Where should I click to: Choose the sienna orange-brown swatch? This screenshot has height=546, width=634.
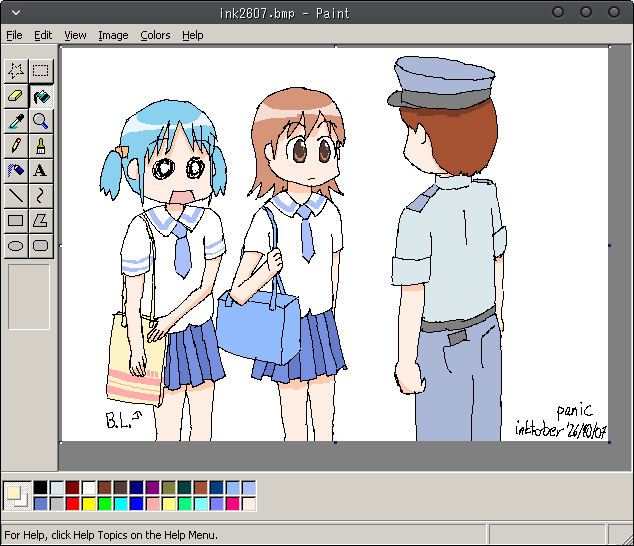coord(201,487)
